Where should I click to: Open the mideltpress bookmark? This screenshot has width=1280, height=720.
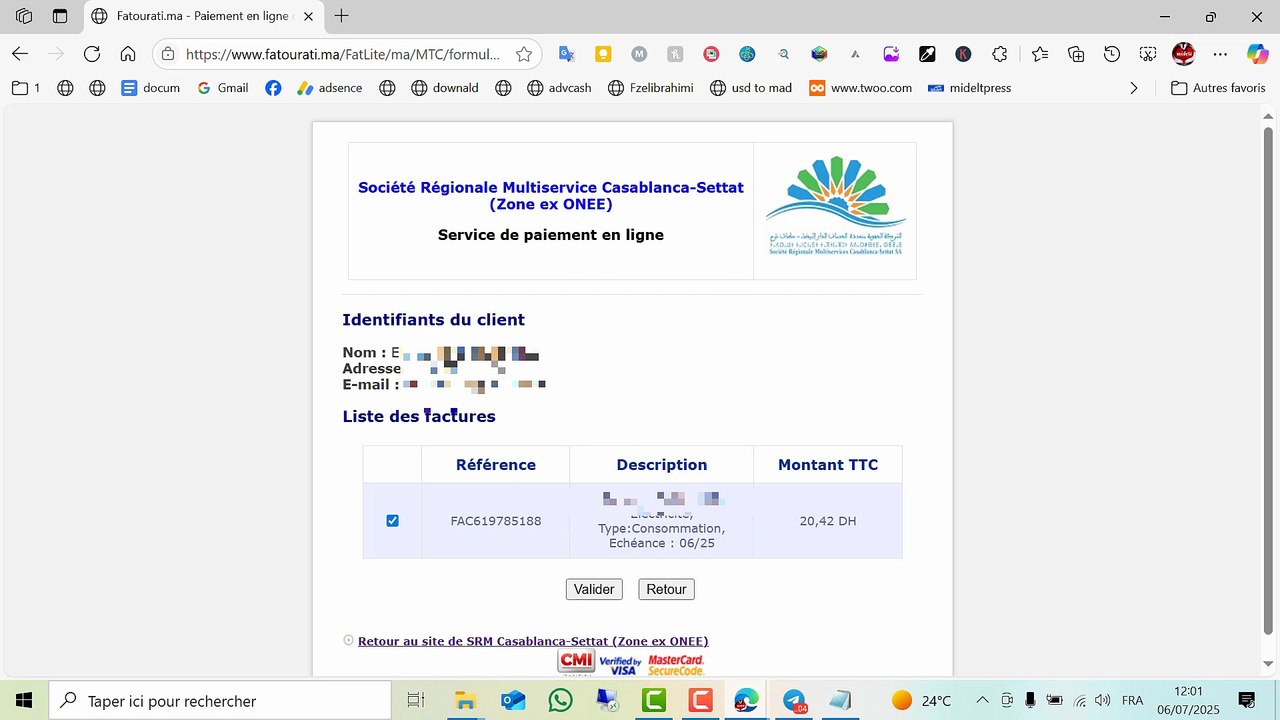coord(970,88)
